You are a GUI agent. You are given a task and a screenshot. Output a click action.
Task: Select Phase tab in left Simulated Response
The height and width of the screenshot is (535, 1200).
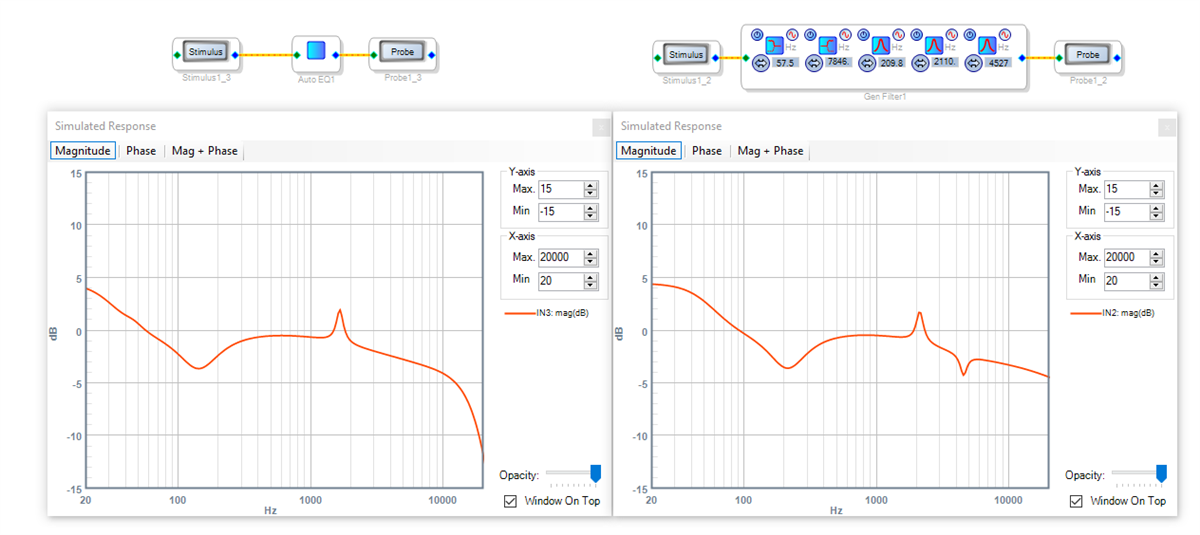click(x=141, y=150)
